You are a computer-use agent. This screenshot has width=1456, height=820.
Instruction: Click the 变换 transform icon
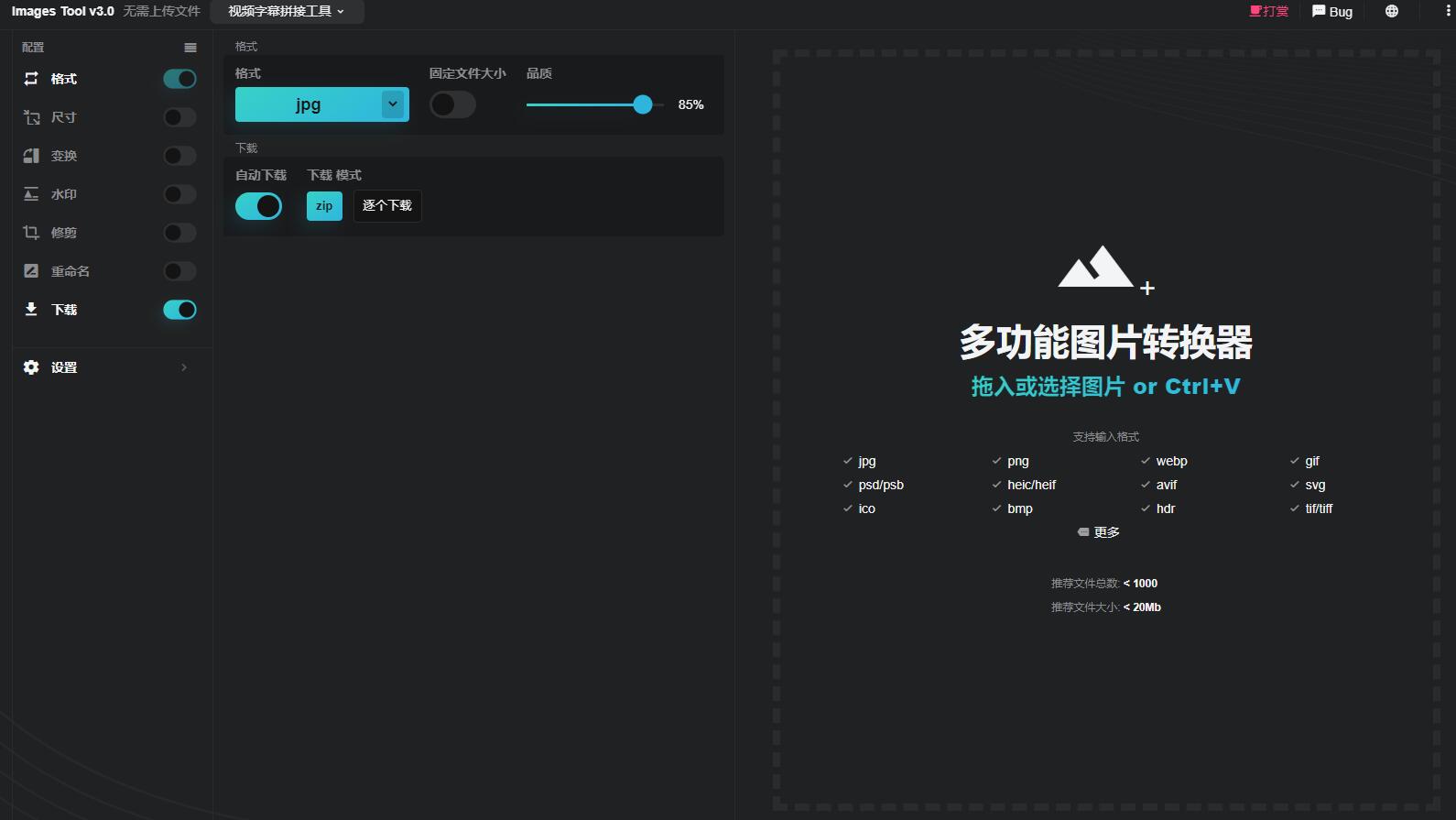point(31,156)
